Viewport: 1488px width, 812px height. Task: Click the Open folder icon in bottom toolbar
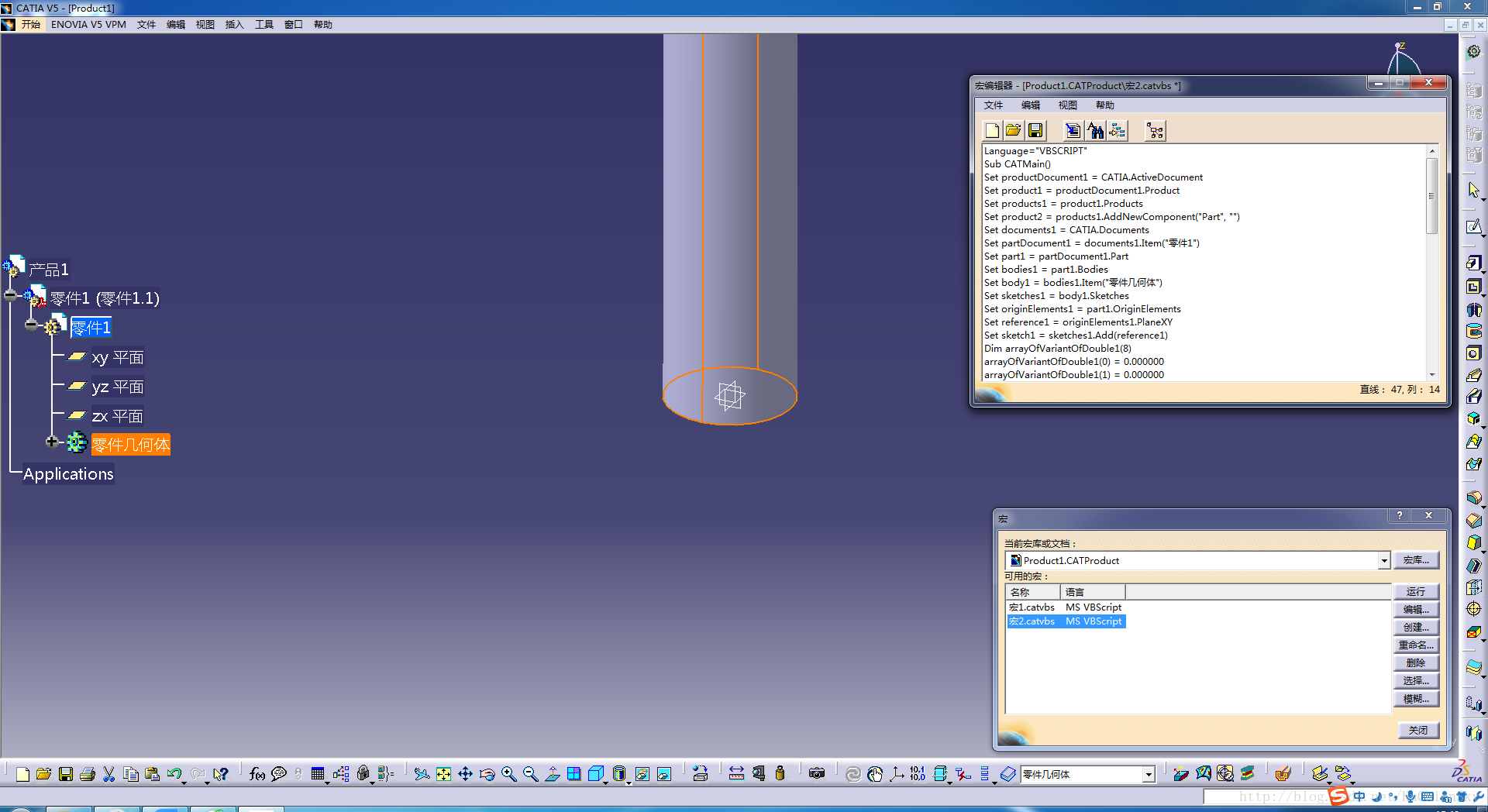click(44, 774)
